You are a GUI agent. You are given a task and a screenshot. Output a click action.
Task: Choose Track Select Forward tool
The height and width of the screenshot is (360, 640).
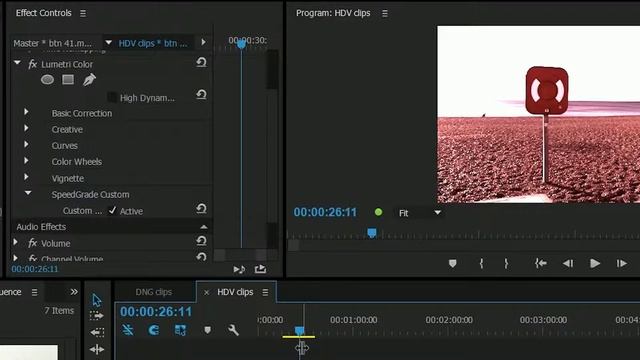pos(97,316)
